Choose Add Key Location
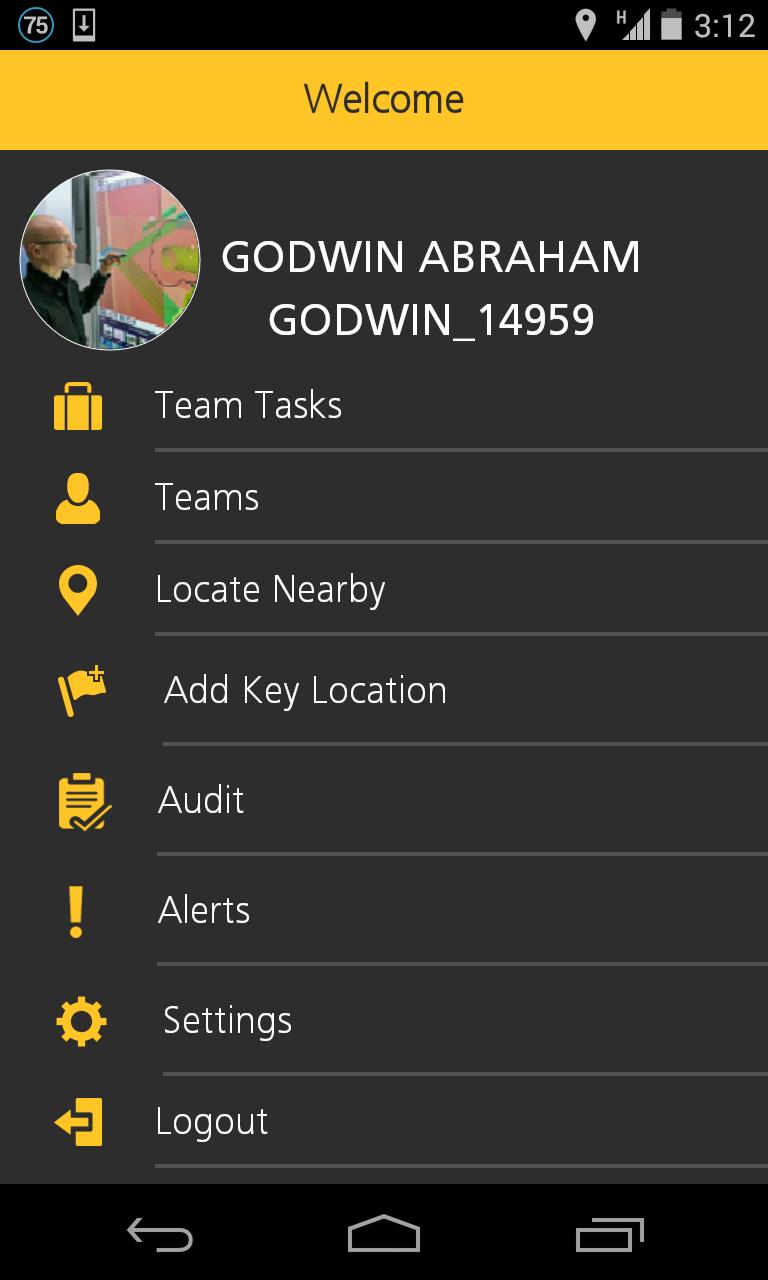Viewport: 768px width, 1280px height. (384, 690)
